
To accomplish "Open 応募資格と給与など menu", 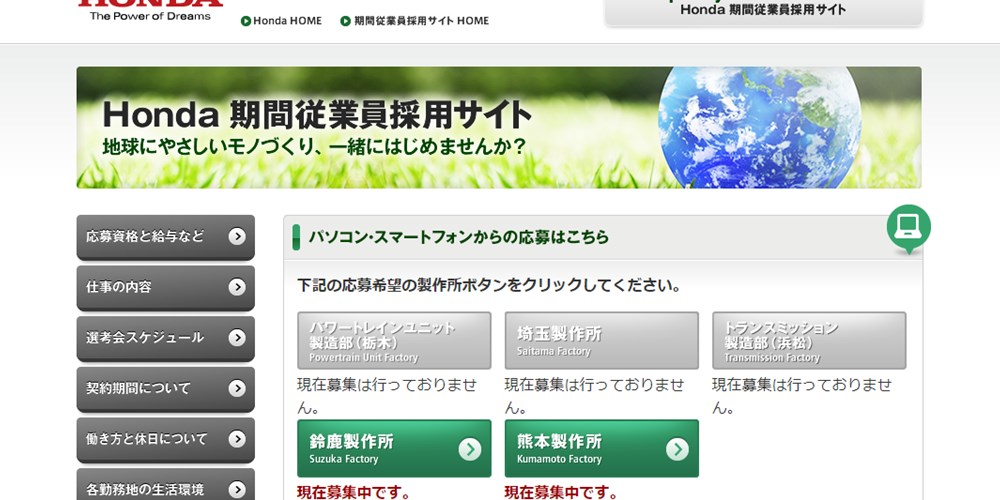I will point(166,237).
